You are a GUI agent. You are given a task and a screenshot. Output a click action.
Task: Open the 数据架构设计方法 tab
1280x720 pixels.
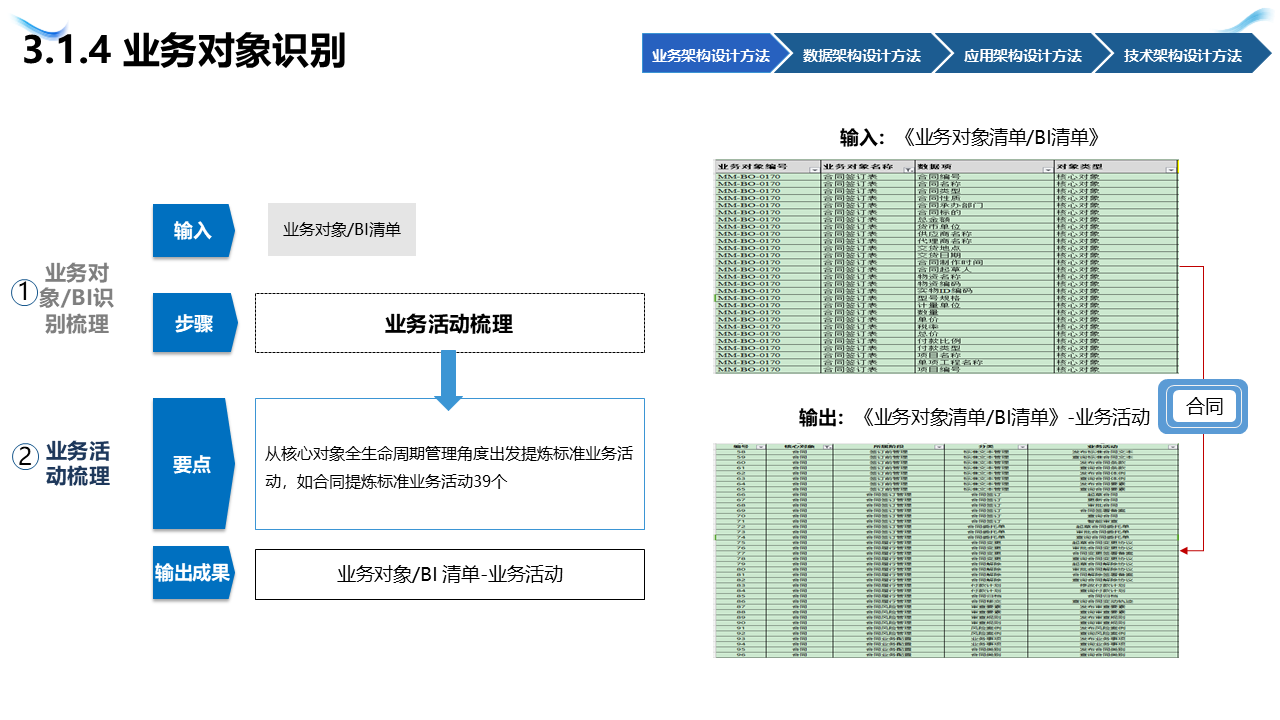click(x=861, y=56)
